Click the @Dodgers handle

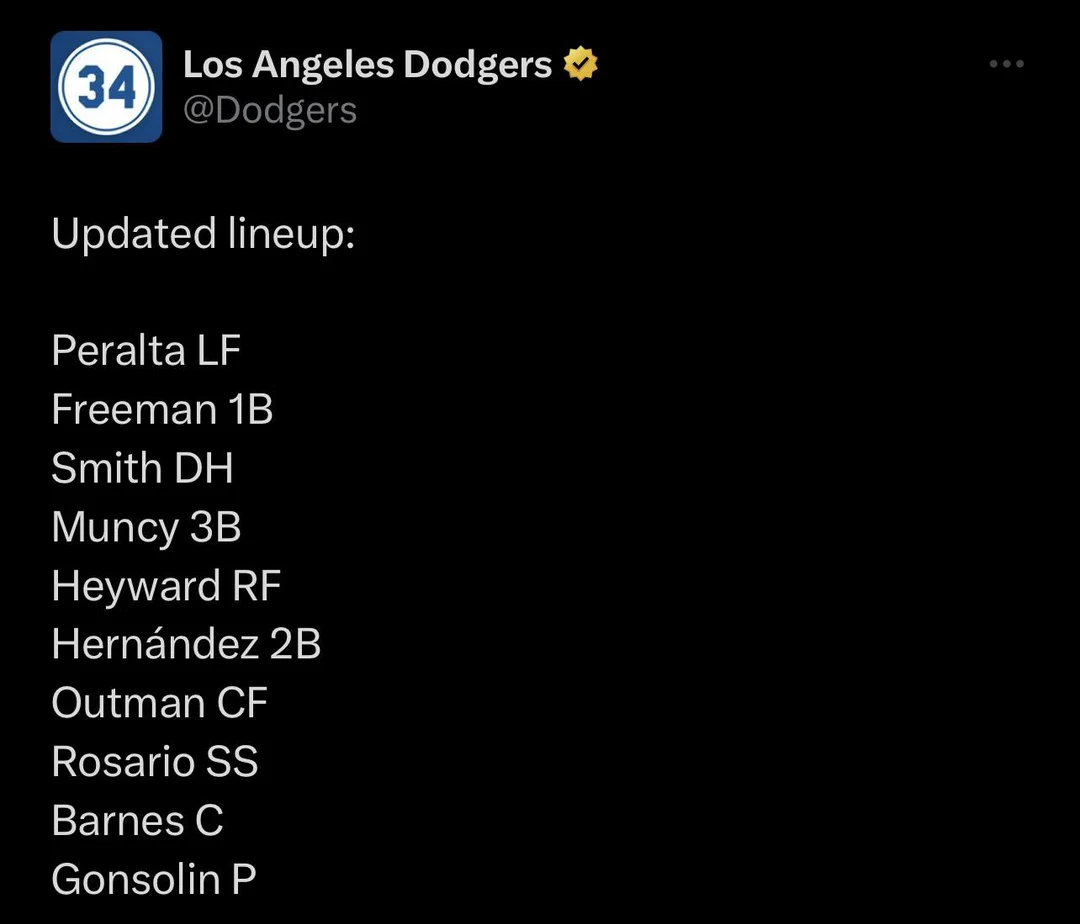(271, 110)
